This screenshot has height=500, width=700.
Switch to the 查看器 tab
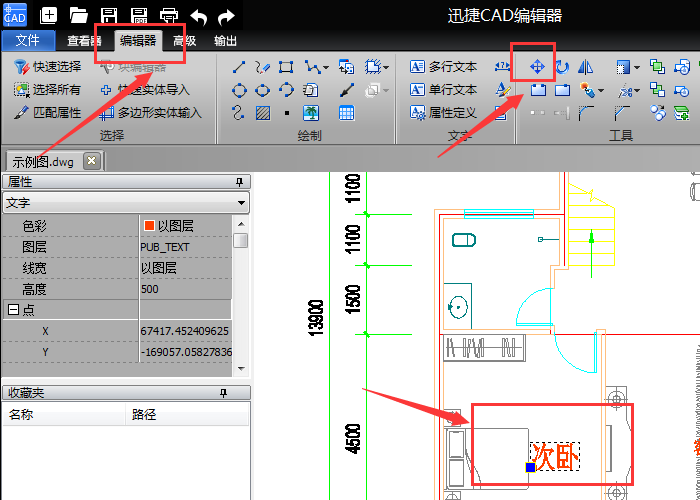click(x=84, y=41)
